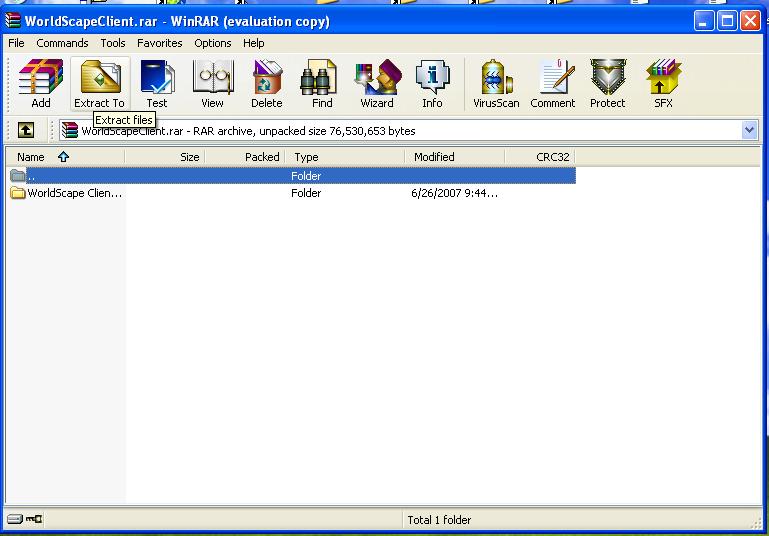The image size is (769, 536).
Task: Click 'Total 1 folder' status text
Action: tap(439, 520)
